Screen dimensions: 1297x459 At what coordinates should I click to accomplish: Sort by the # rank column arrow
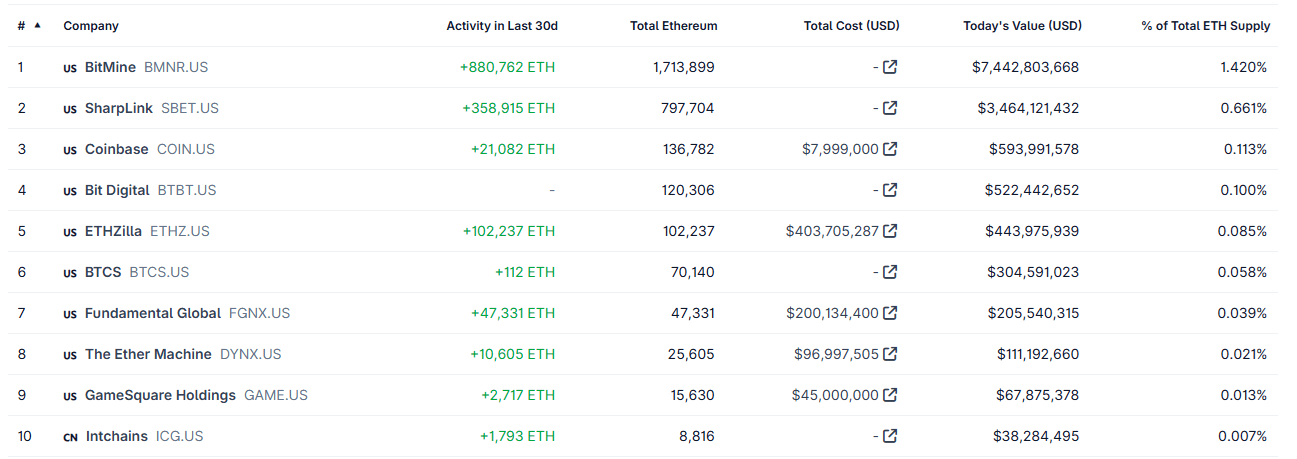pyautogui.click(x=37, y=26)
